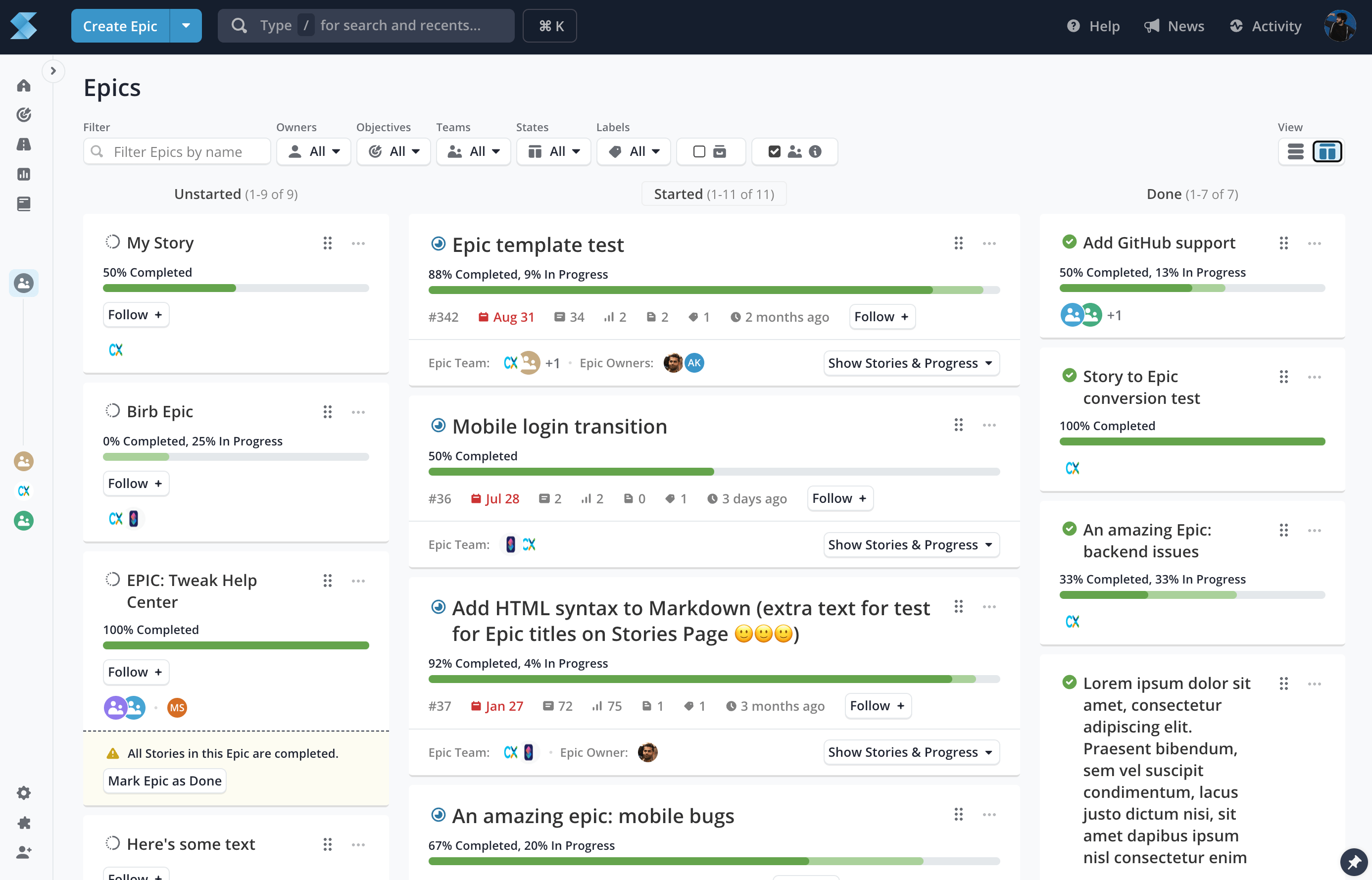Click the Mark Epic as Done button
The width and height of the screenshot is (1372, 880).
pyautogui.click(x=165, y=781)
